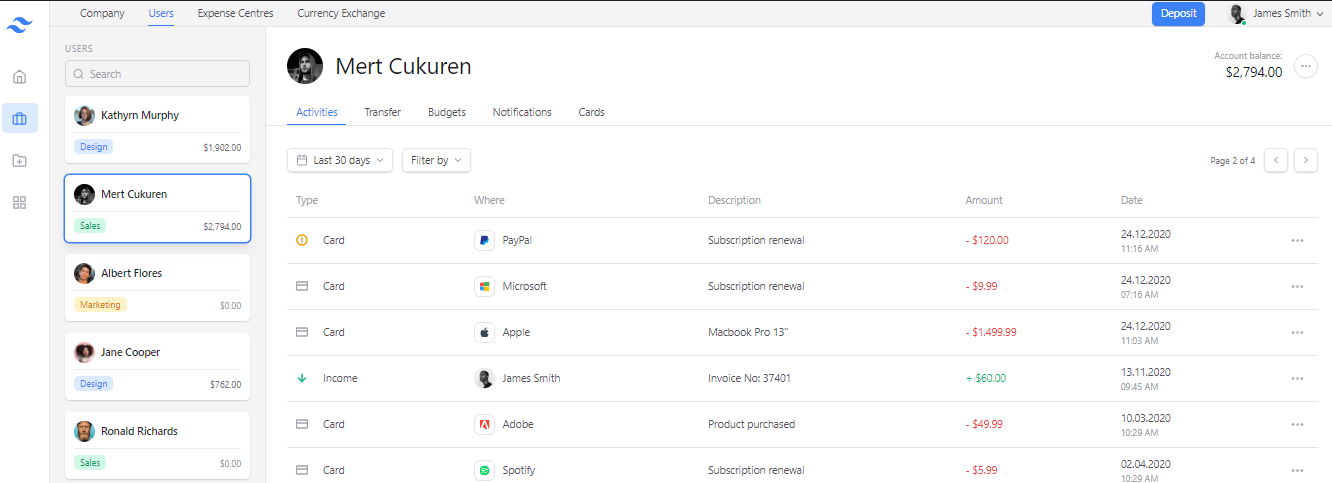Image resolution: width=1332 pixels, height=483 pixels.
Task: Click the Deposit button
Action: click(1178, 14)
